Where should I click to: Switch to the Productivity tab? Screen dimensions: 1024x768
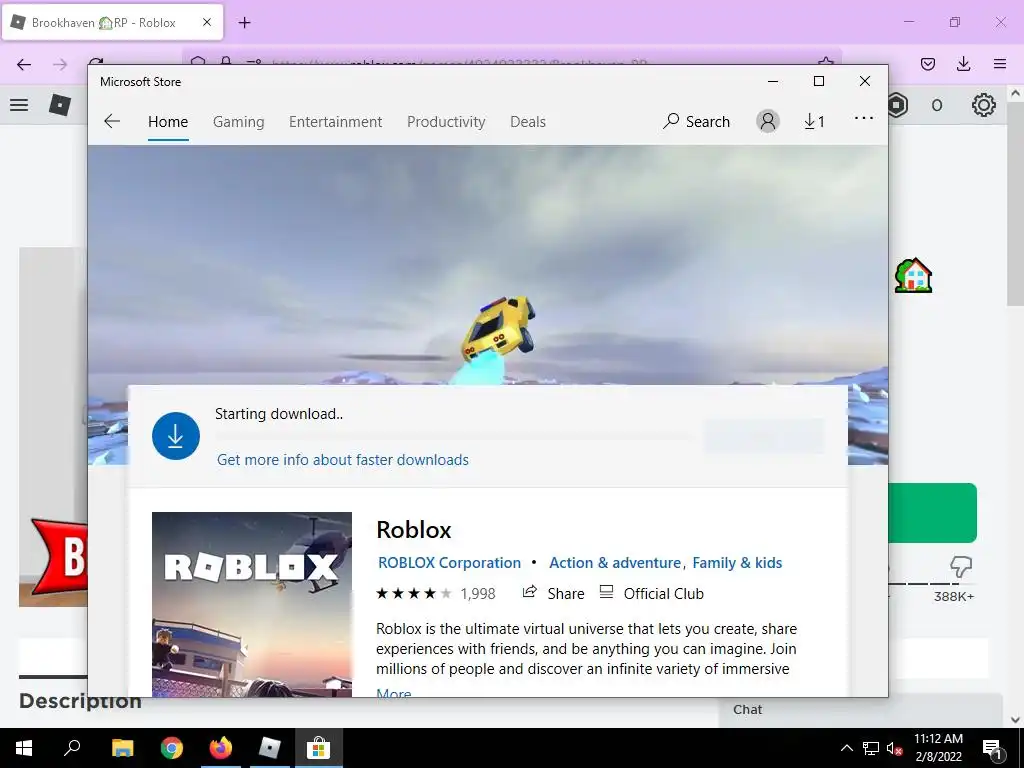pyautogui.click(x=446, y=121)
